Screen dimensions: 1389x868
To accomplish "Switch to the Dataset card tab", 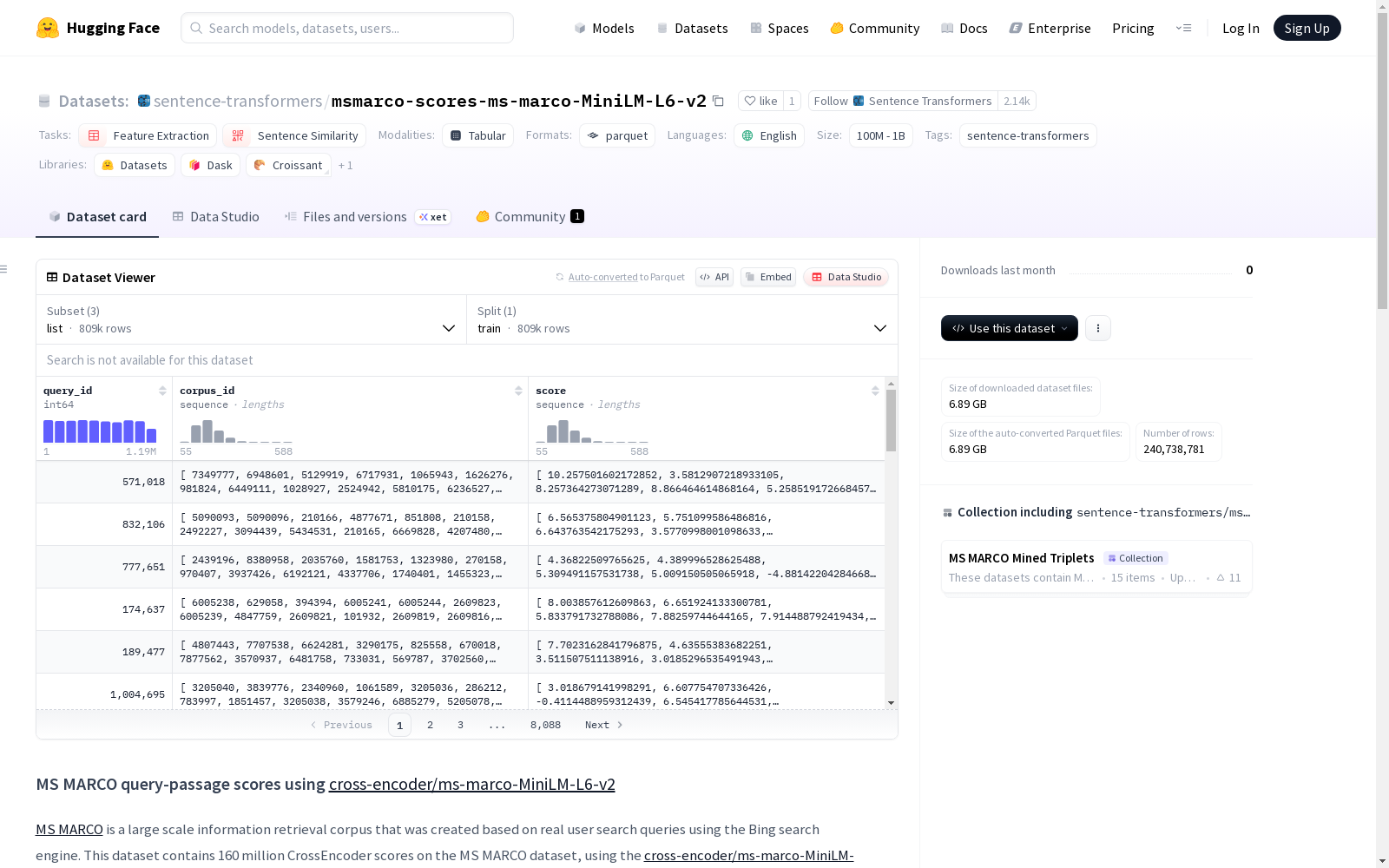I will 97,217.
